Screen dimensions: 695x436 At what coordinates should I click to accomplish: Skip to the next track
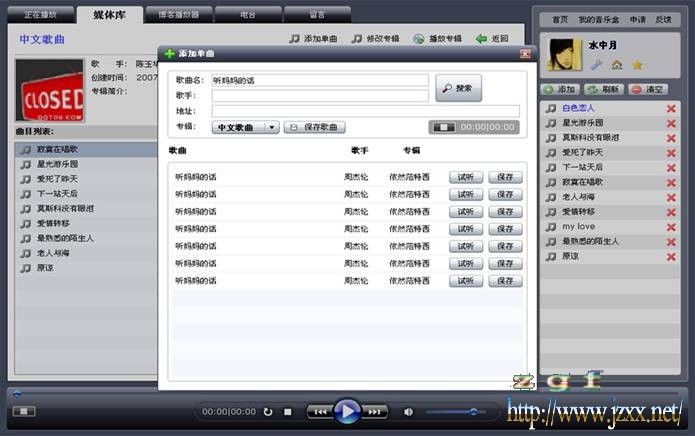click(x=374, y=411)
